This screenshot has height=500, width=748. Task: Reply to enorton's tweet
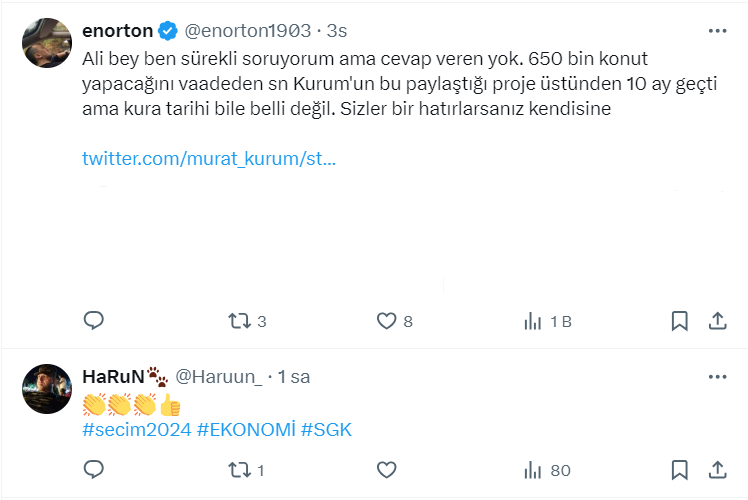click(x=94, y=321)
